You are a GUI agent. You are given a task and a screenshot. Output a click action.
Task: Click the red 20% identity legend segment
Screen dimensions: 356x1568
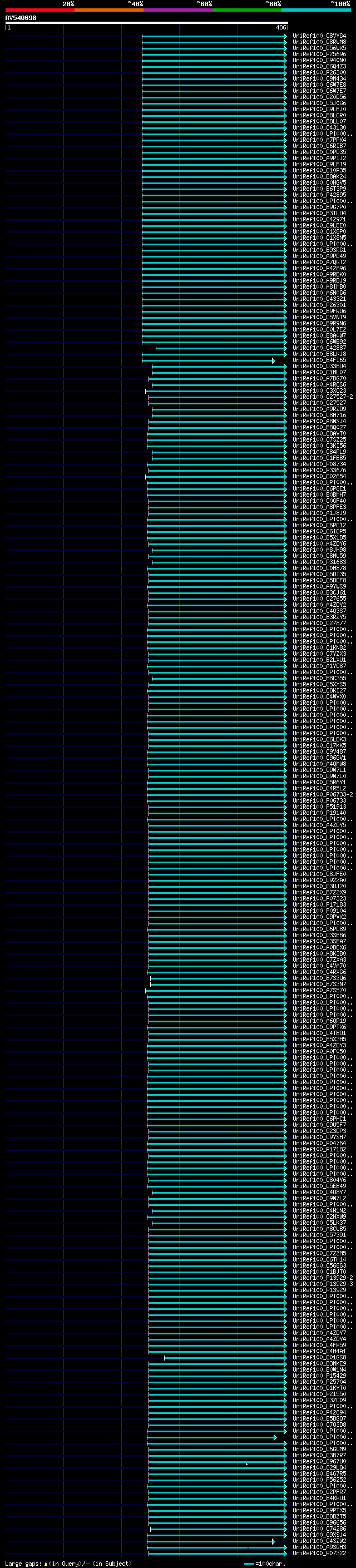coord(39,10)
